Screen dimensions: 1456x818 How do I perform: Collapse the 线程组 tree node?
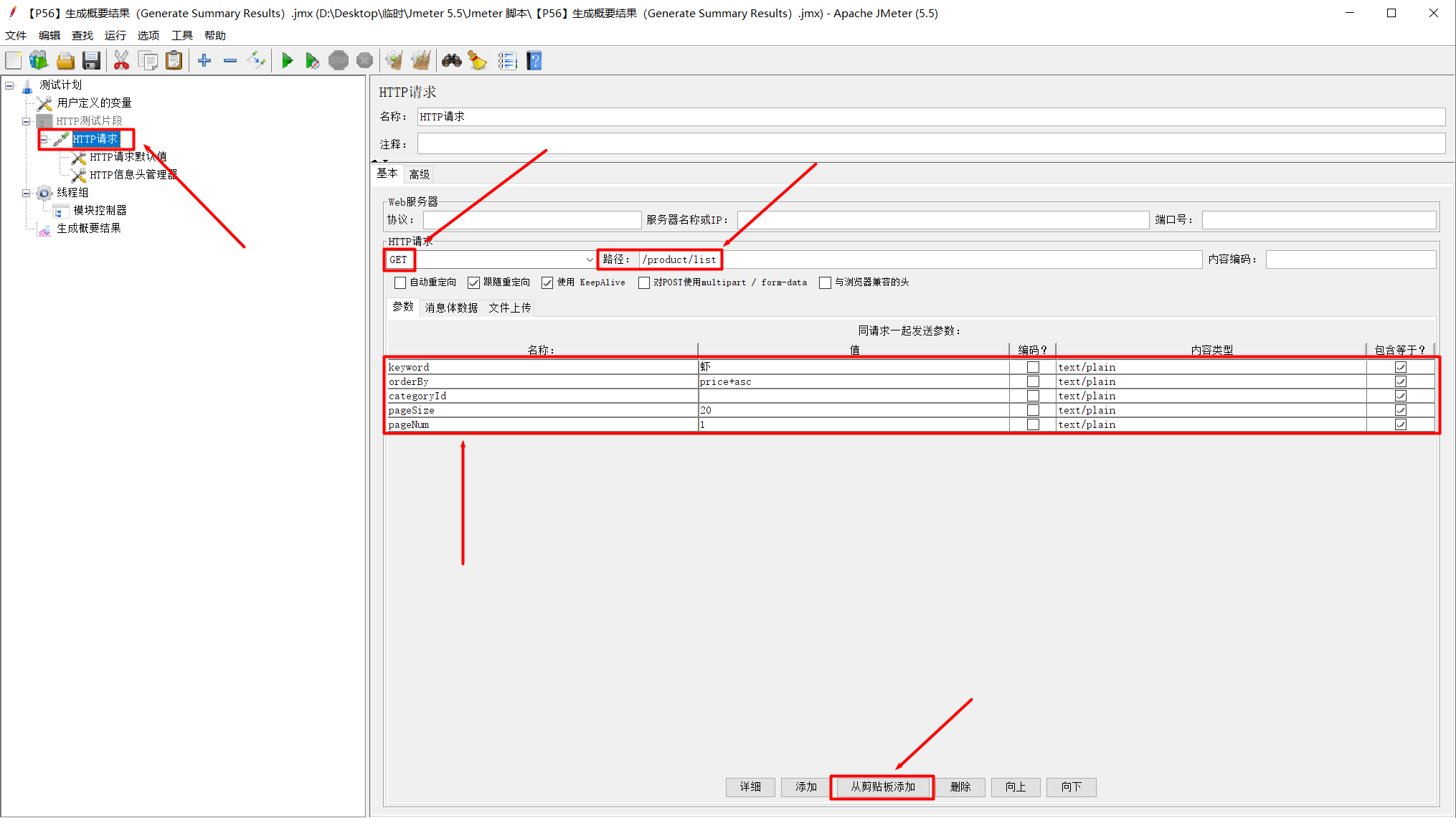click(x=26, y=192)
